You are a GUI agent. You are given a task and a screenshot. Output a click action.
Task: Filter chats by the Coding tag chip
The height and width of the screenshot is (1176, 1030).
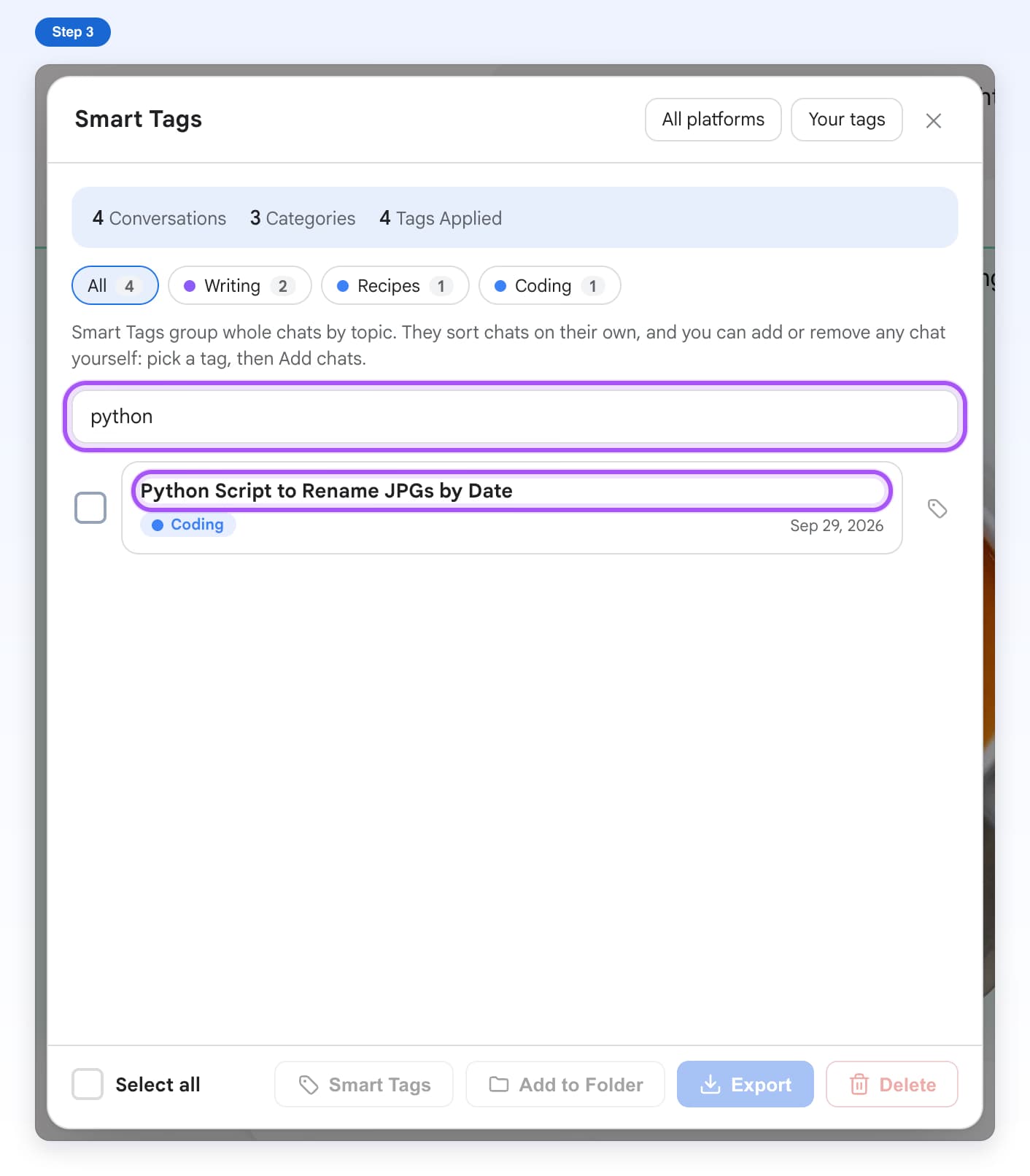click(x=550, y=285)
